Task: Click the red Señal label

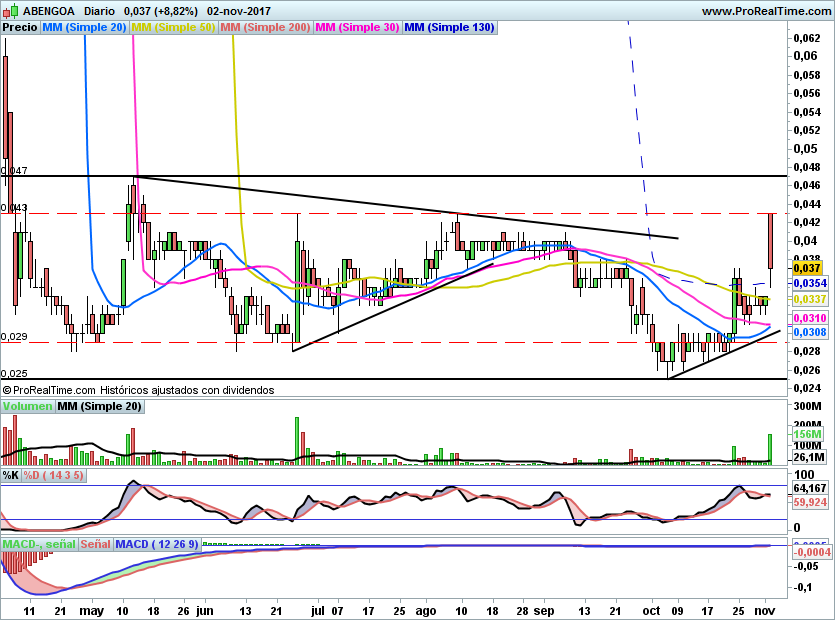Action: coord(95,544)
